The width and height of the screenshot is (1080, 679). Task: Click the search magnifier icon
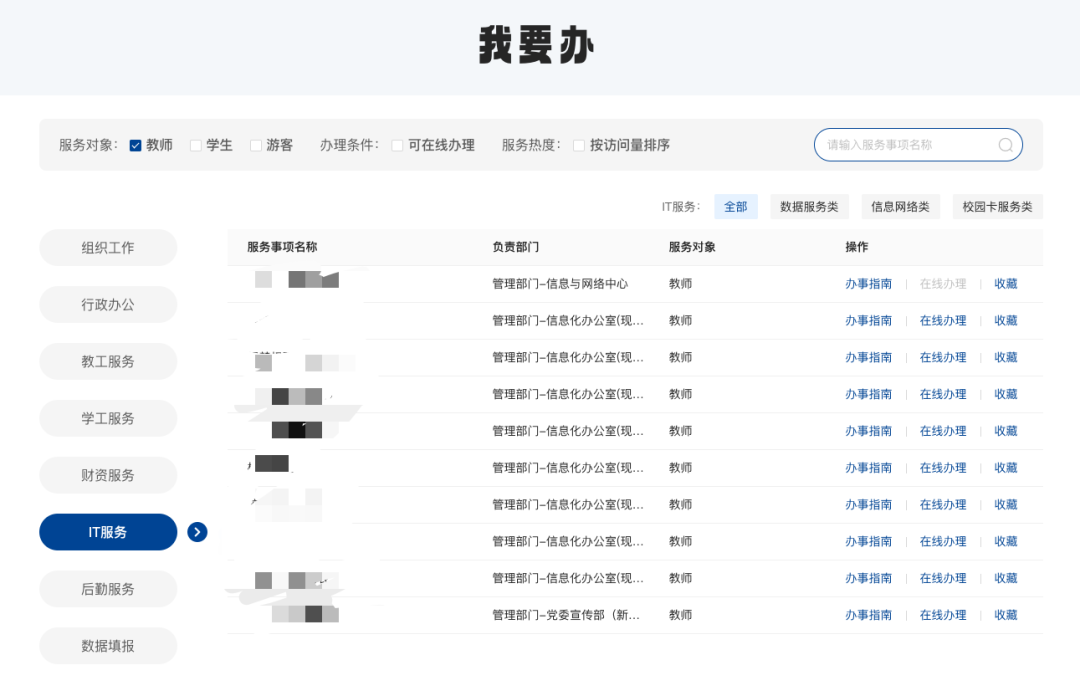click(x=1005, y=145)
